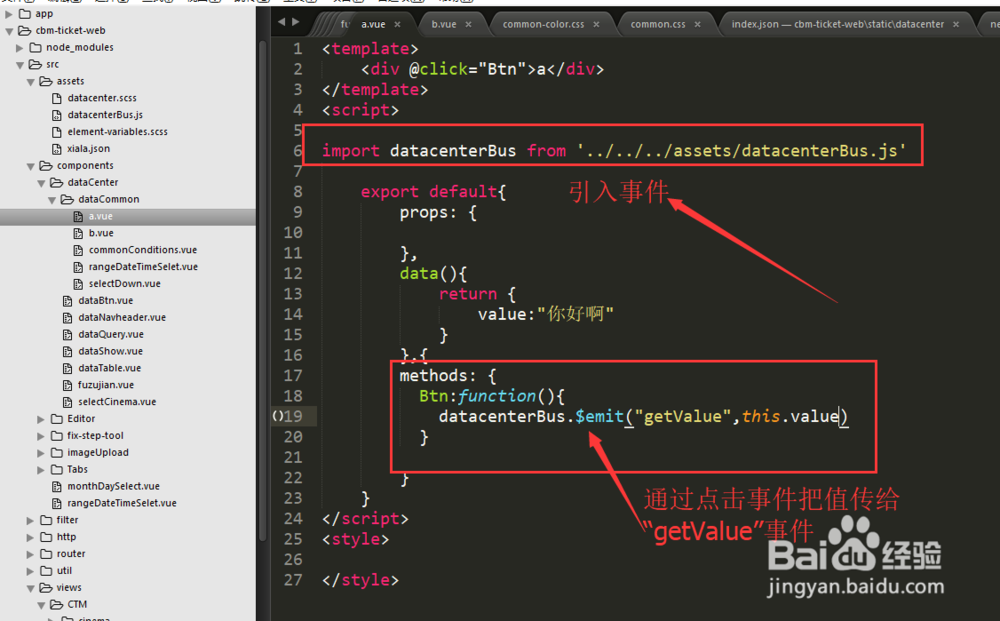Collapse the dataCenter folder arrow

point(41,183)
